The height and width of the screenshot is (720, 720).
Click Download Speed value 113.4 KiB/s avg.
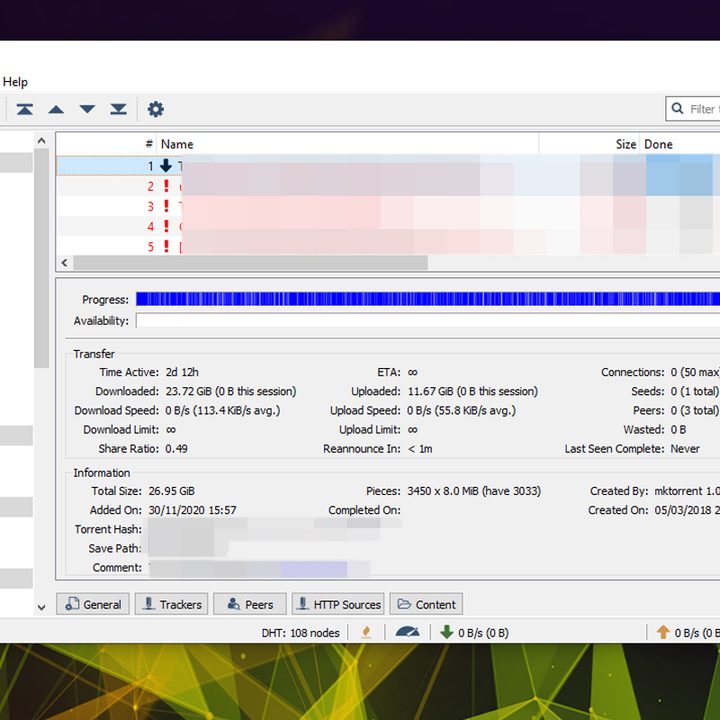(x=236, y=411)
